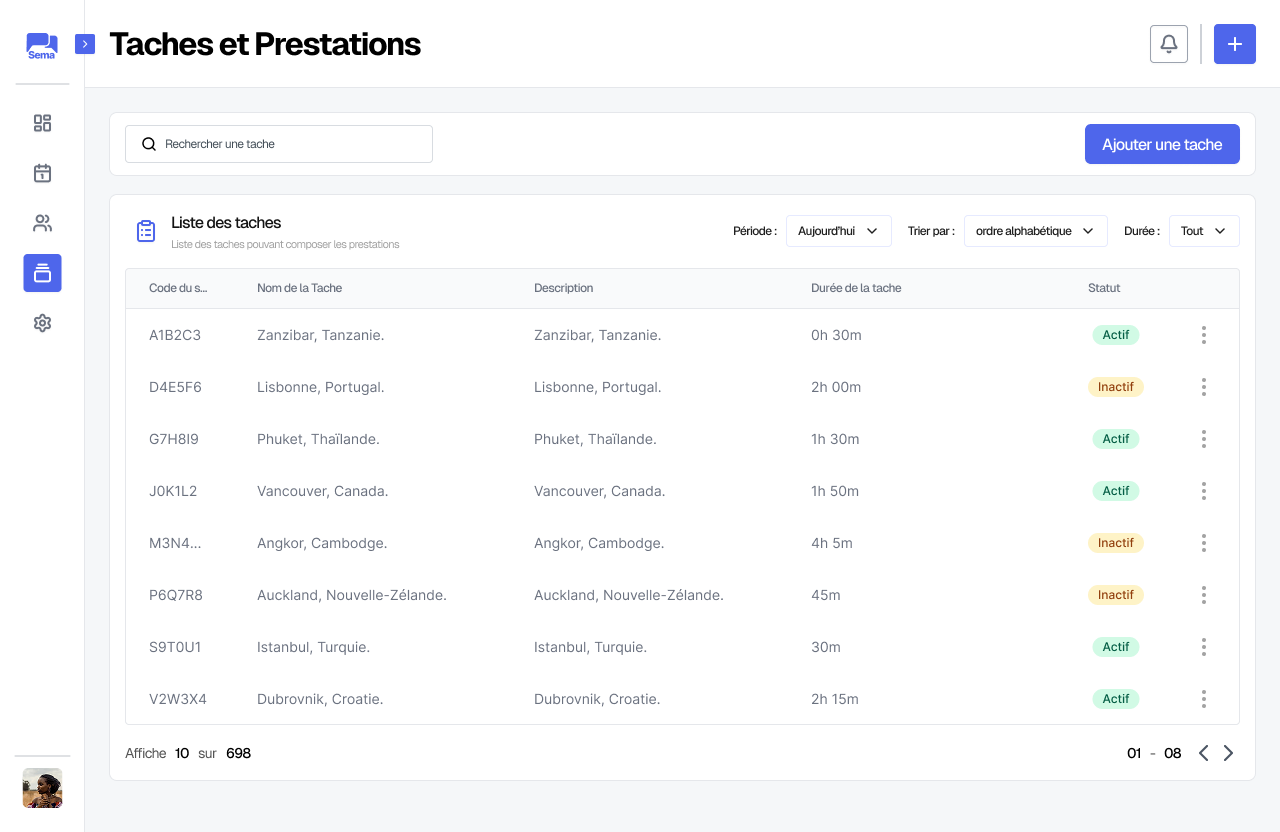The width and height of the screenshot is (1280, 832).
Task: Click the blue plus icon button
Action: click(1235, 44)
